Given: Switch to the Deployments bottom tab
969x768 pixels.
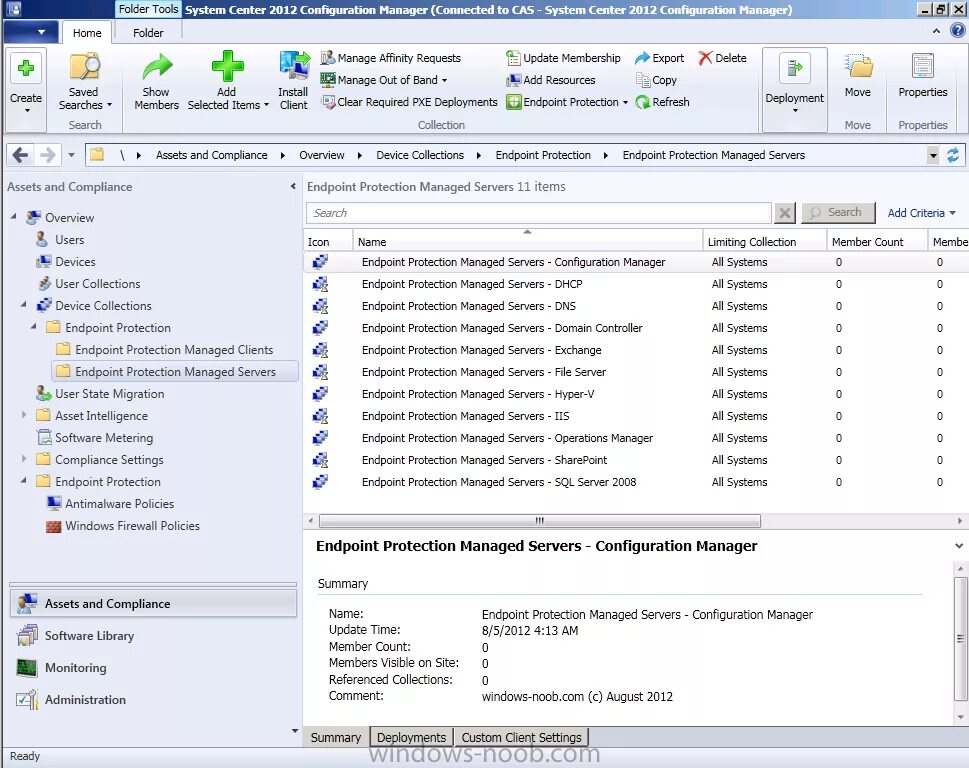Looking at the screenshot, I should (x=411, y=738).
